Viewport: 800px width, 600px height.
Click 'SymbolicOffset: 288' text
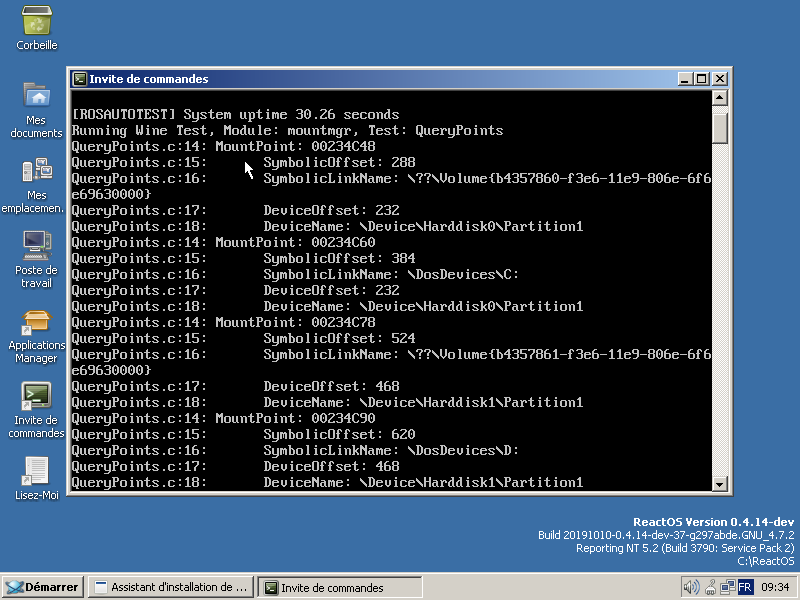click(x=339, y=162)
